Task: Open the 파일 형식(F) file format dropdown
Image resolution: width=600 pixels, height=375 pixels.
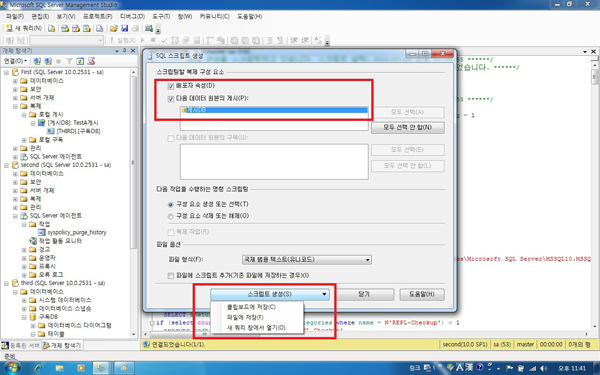Action: (x=307, y=260)
